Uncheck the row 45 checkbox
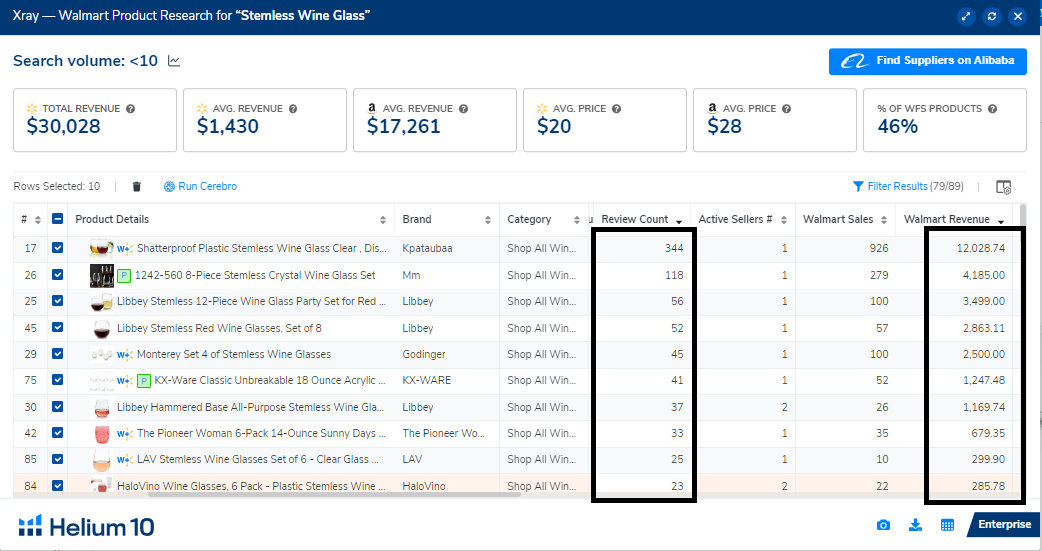1042x551 pixels. coord(57,327)
